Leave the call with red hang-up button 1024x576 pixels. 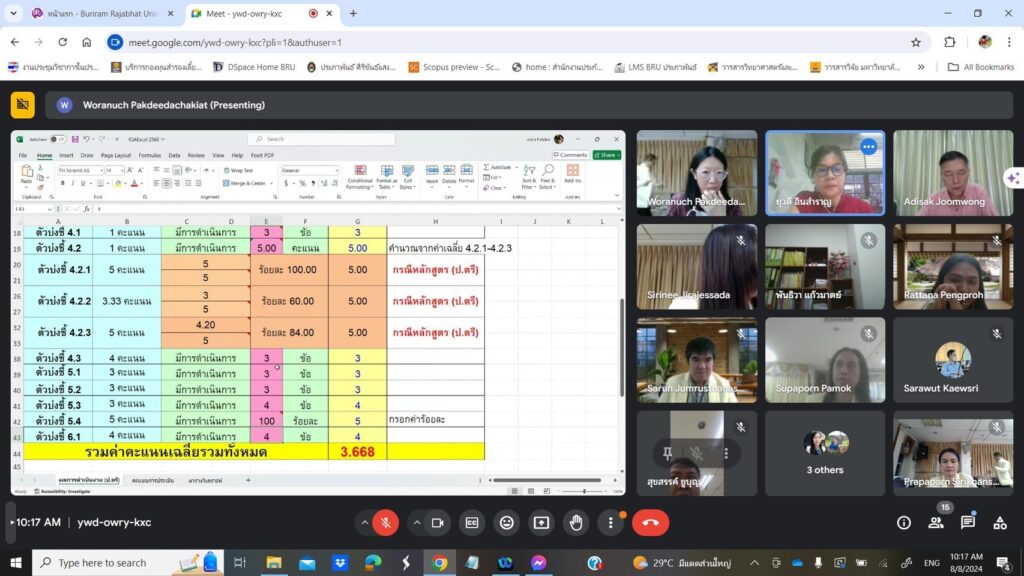click(x=650, y=522)
